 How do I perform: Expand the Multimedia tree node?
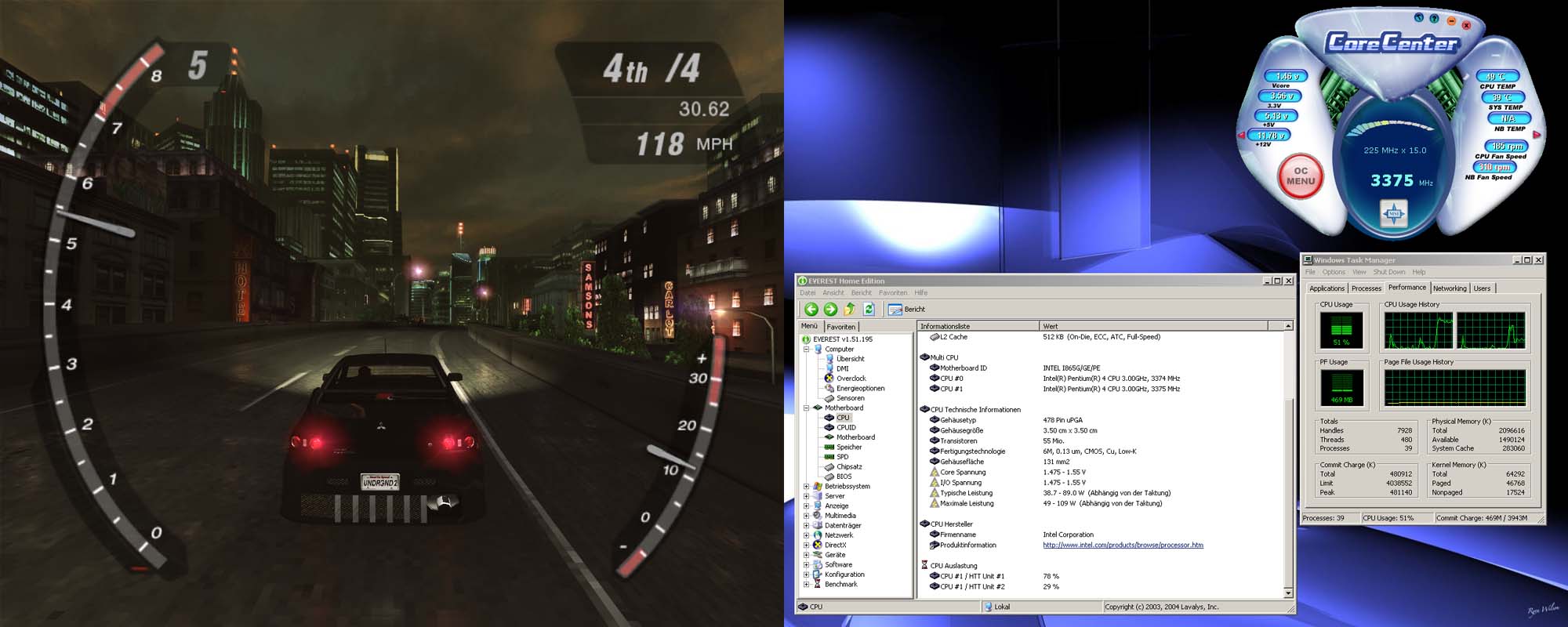pos(806,516)
